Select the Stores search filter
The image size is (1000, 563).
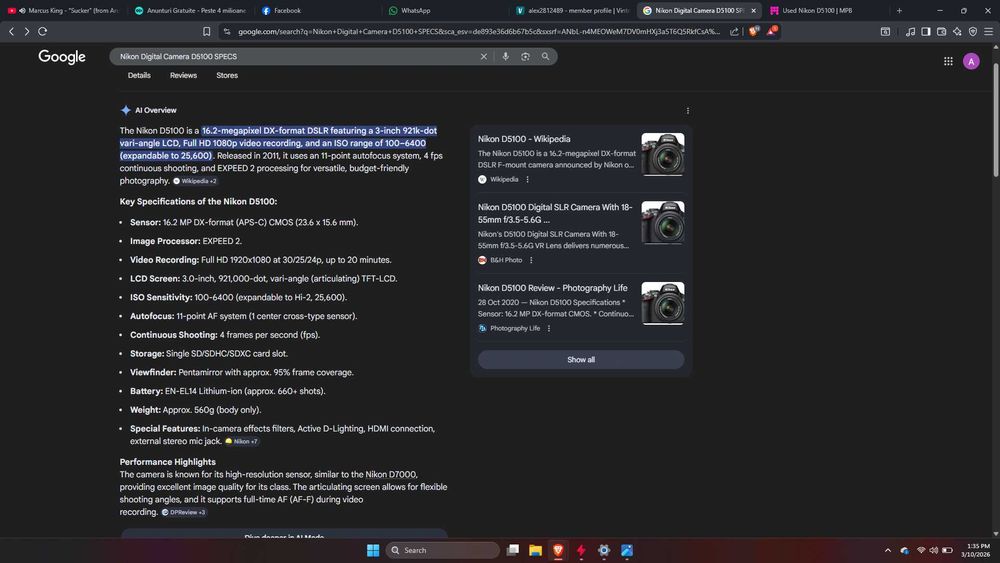(x=227, y=75)
